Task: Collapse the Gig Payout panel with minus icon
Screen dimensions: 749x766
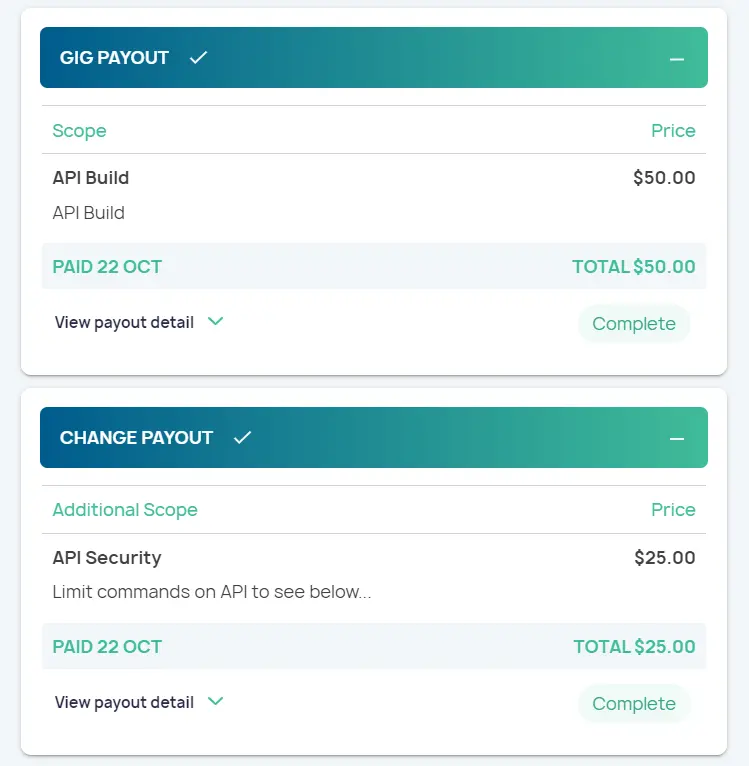Action: coord(677,59)
